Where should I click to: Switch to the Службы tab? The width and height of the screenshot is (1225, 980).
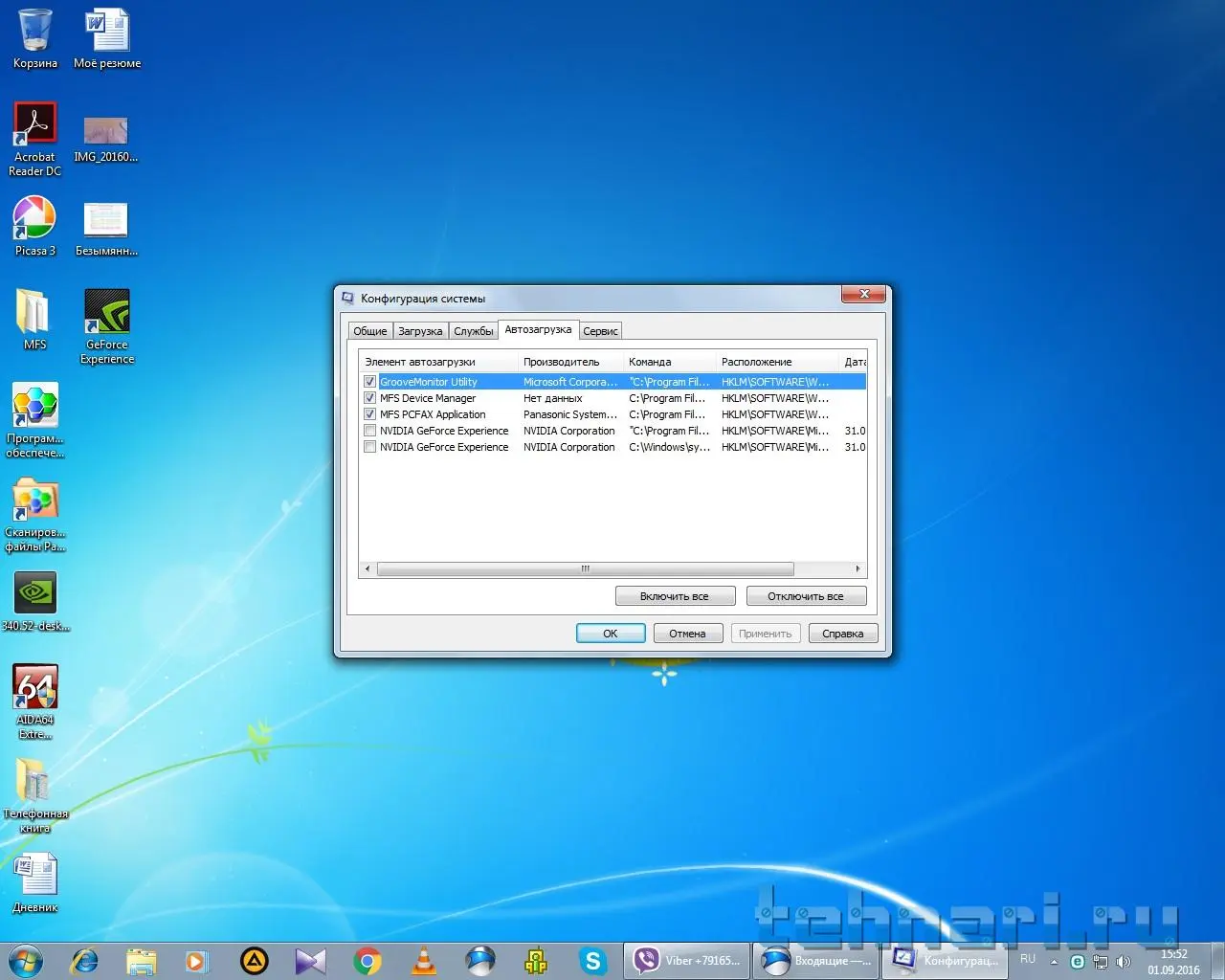coord(473,331)
